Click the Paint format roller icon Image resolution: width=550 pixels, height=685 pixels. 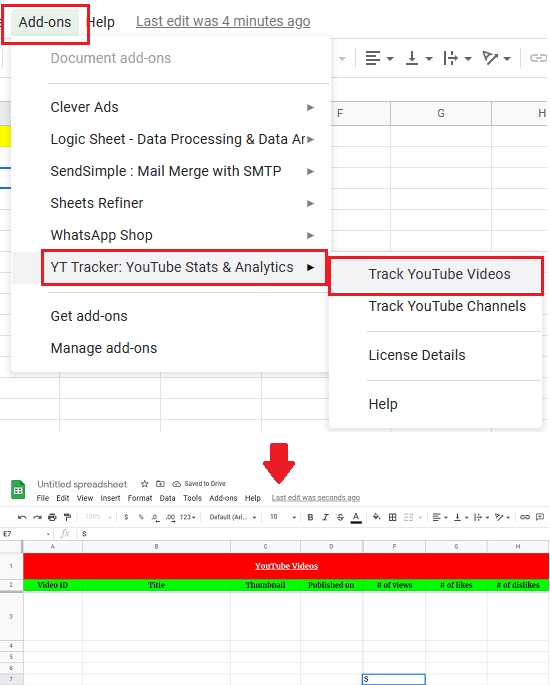(67, 517)
